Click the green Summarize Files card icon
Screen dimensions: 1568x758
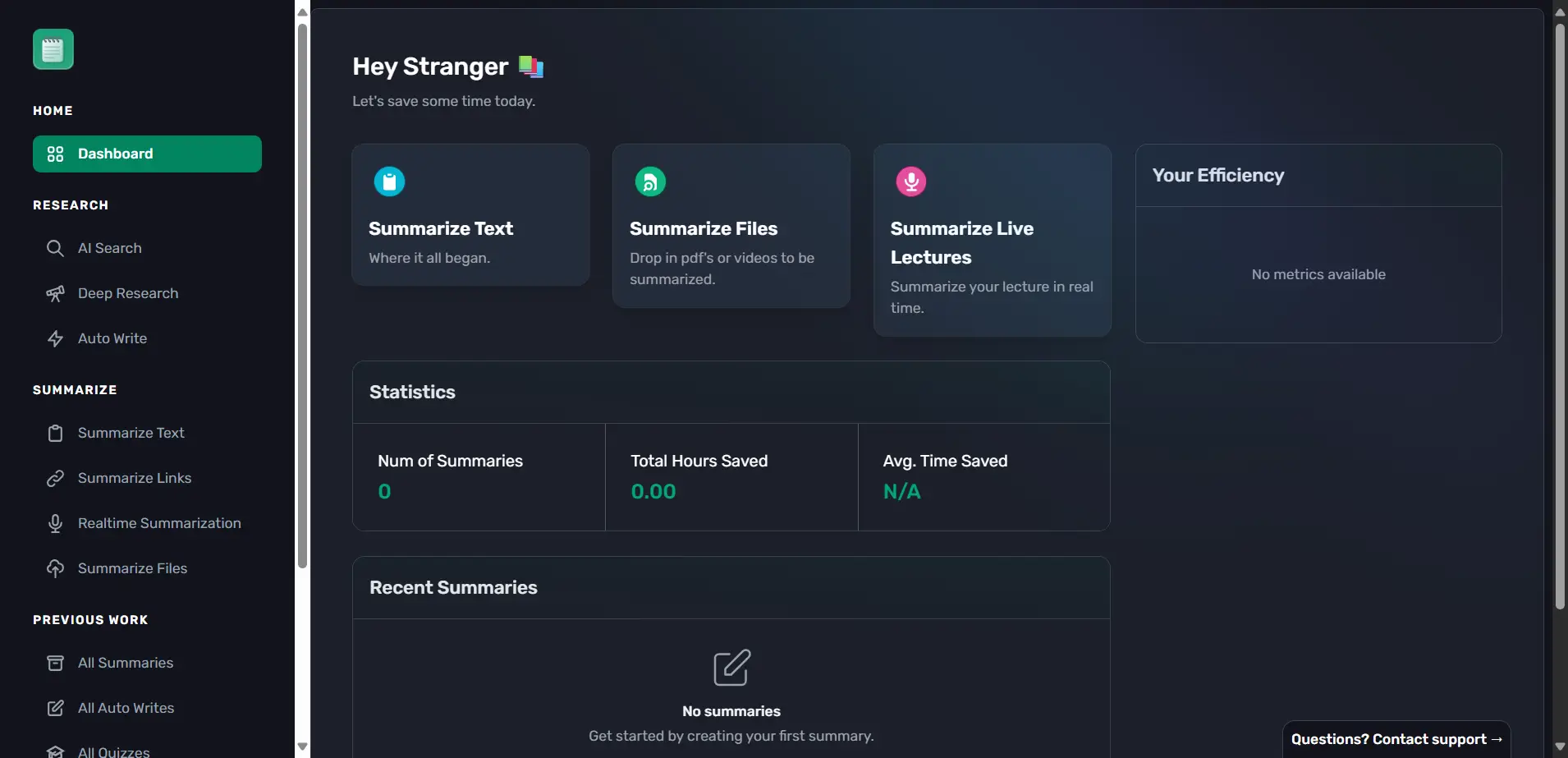(x=650, y=181)
